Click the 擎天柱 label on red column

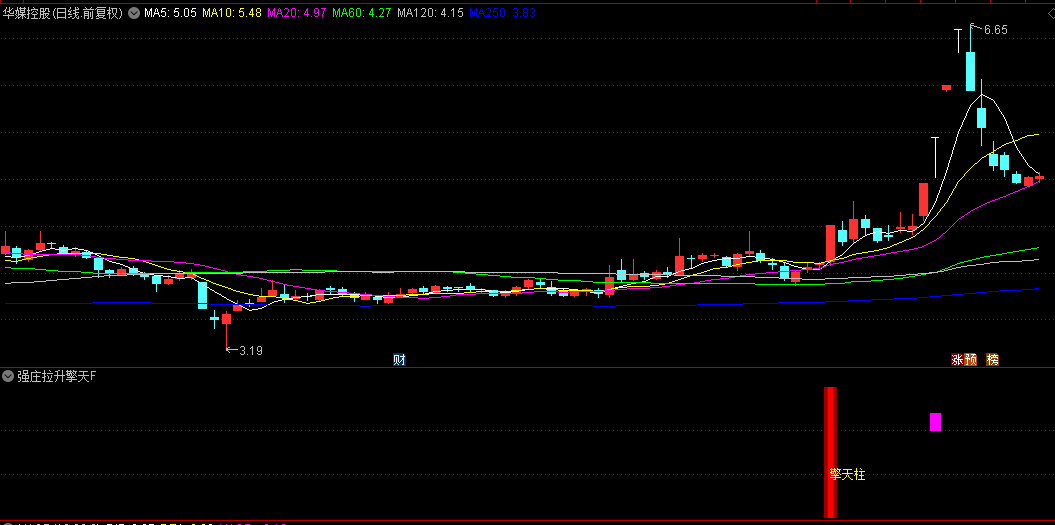click(x=847, y=475)
